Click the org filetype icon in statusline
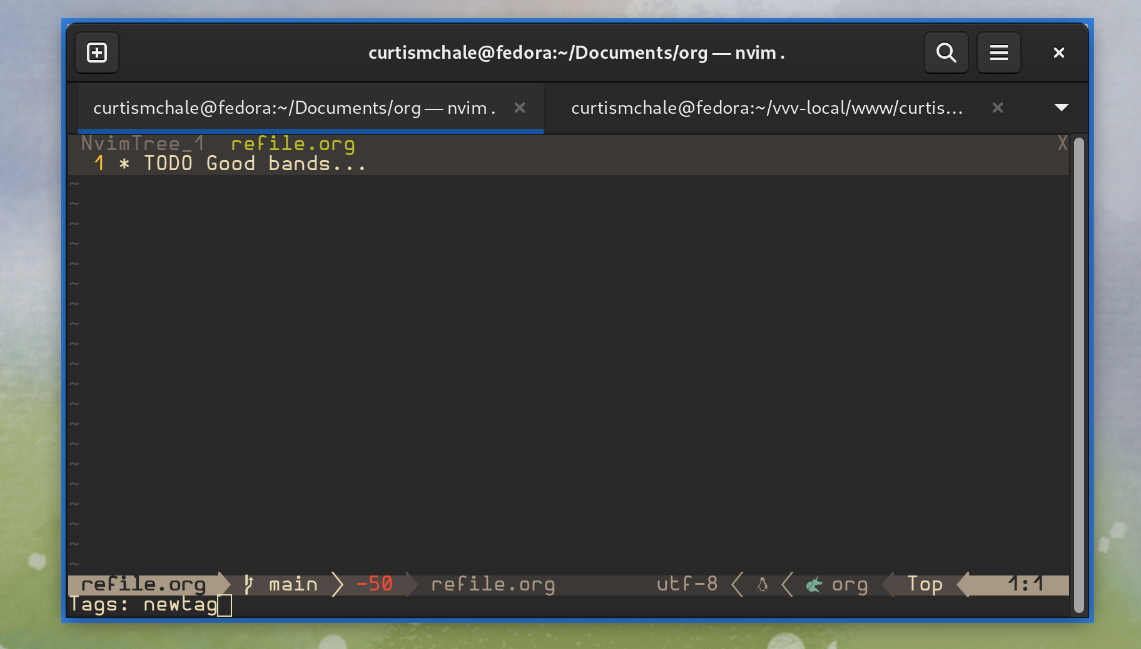This screenshot has height=649, width=1141. point(813,585)
